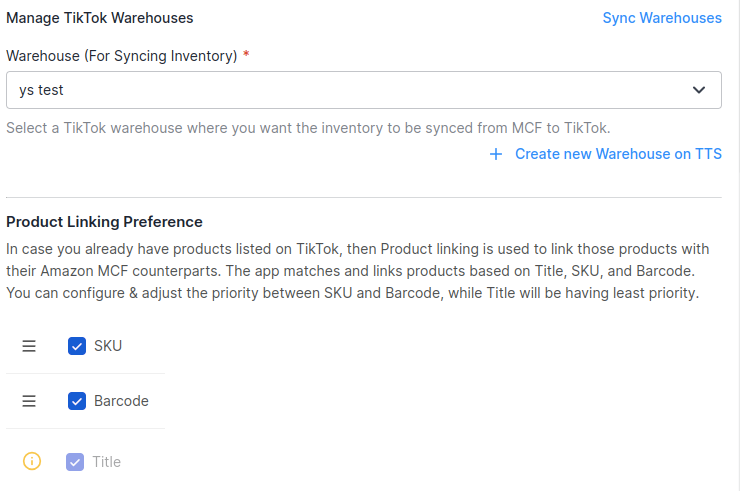Click the Warehouse (For Syncing Inventory) label

(122, 56)
